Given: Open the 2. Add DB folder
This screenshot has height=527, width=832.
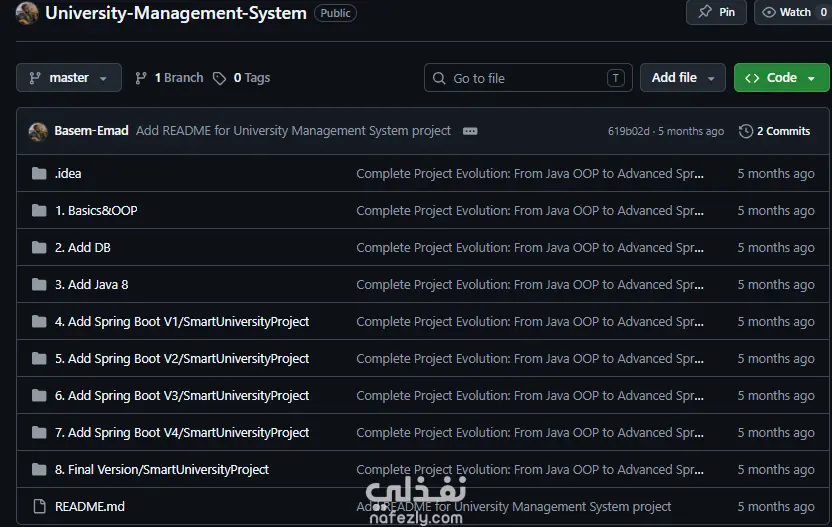Looking at the screenshot, I should pyautogui.click(x=82, y=248).
